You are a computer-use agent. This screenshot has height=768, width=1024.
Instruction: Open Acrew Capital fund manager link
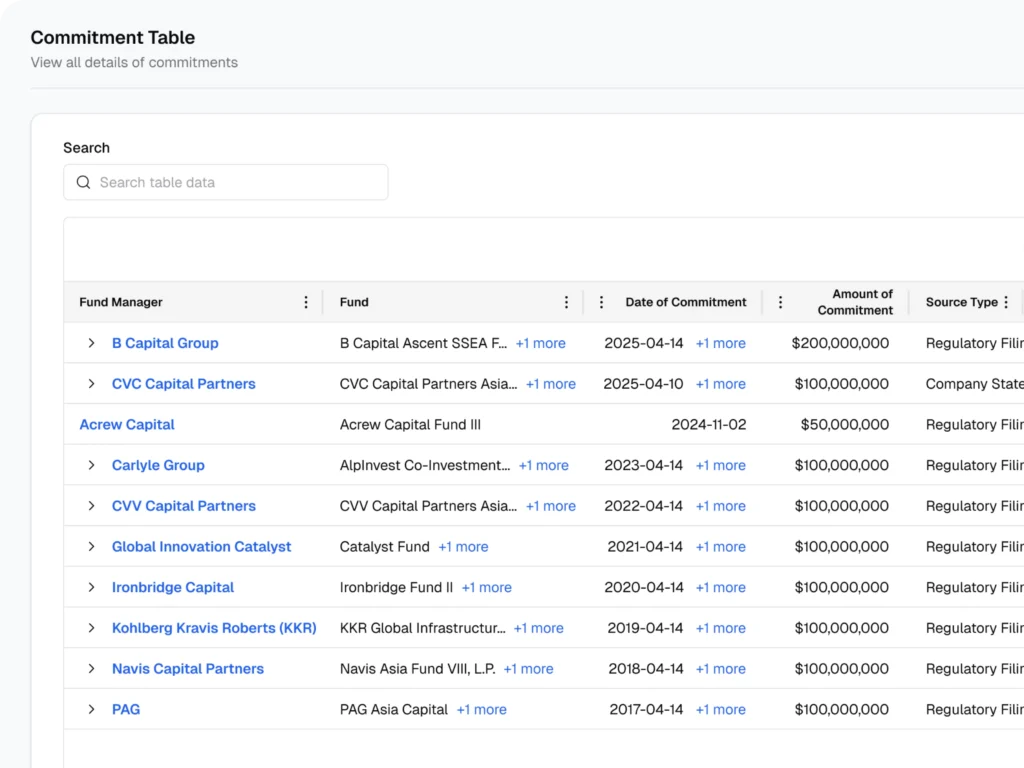coord(127,425)
